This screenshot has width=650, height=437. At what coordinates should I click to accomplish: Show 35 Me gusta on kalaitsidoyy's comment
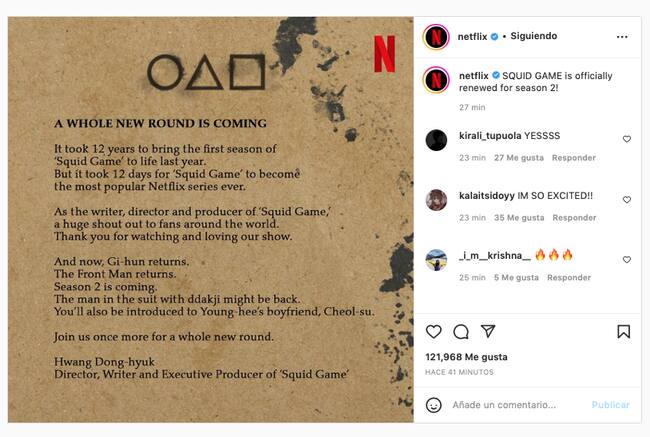[519, 218]
